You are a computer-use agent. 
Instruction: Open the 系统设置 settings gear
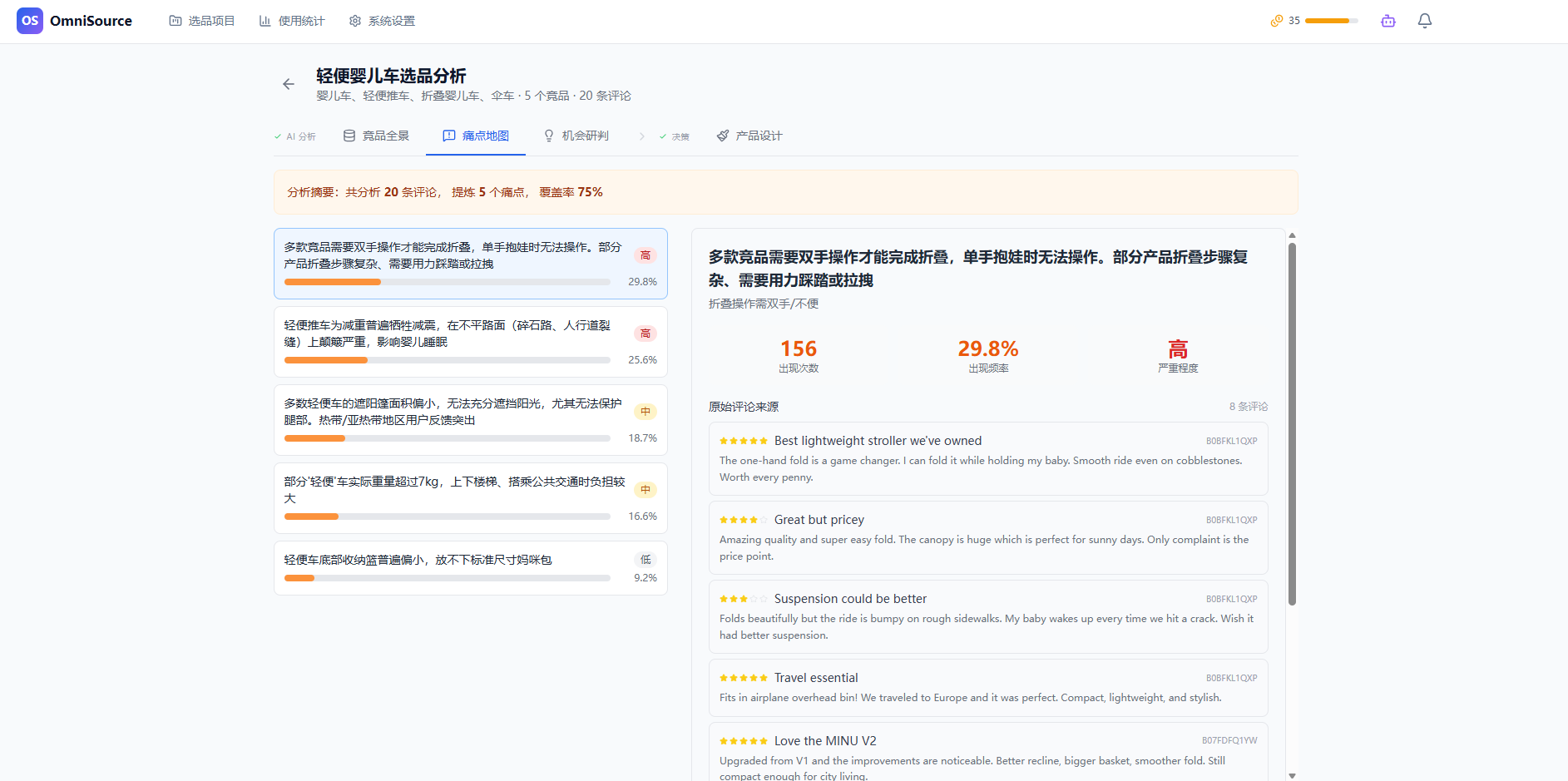pos(355,20)
